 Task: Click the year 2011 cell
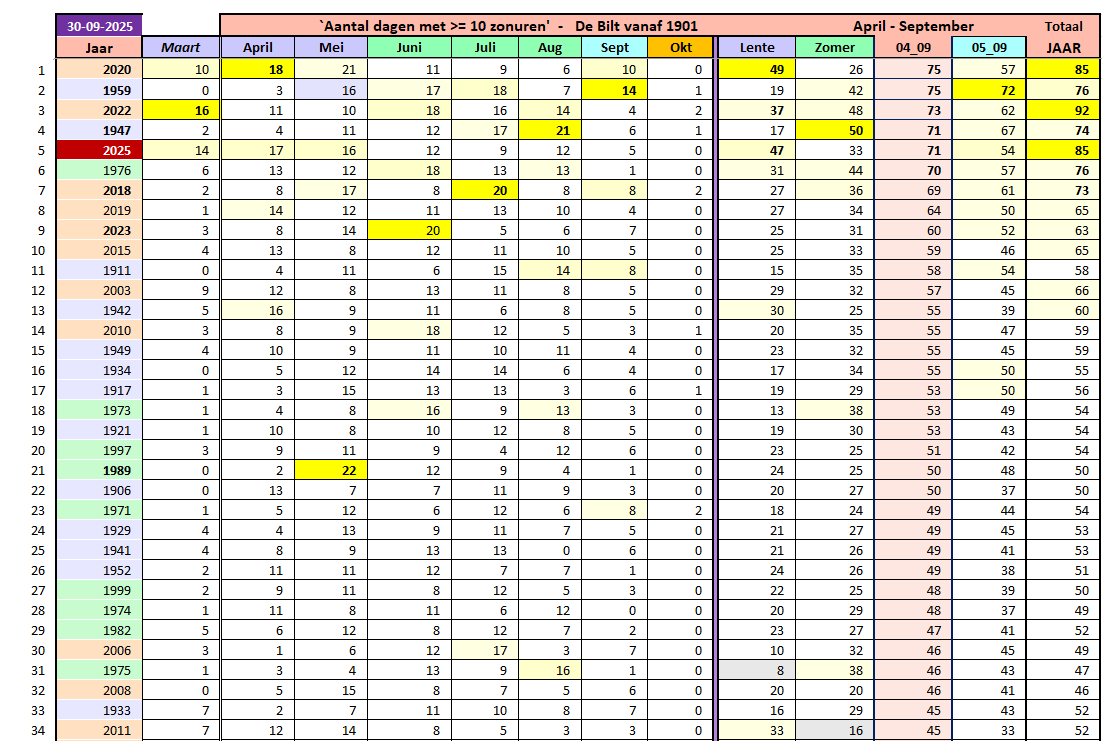(x=99, y=731)
